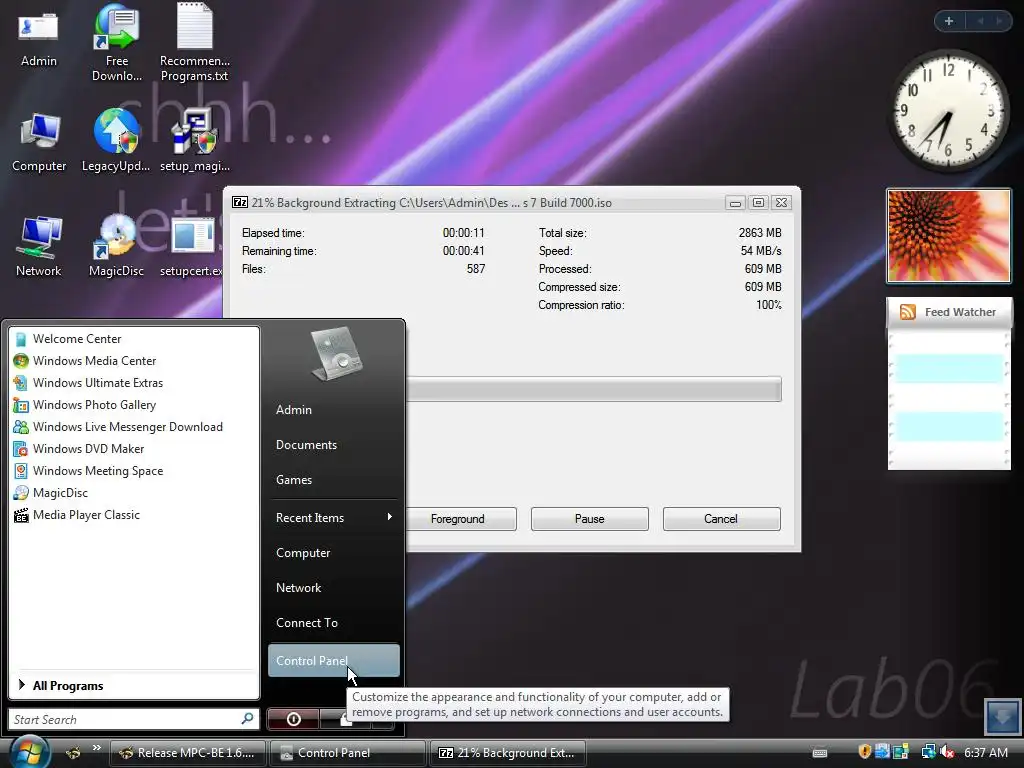
Task: Pause the 7-Zip extraction
Action: (x=590, y=519)
